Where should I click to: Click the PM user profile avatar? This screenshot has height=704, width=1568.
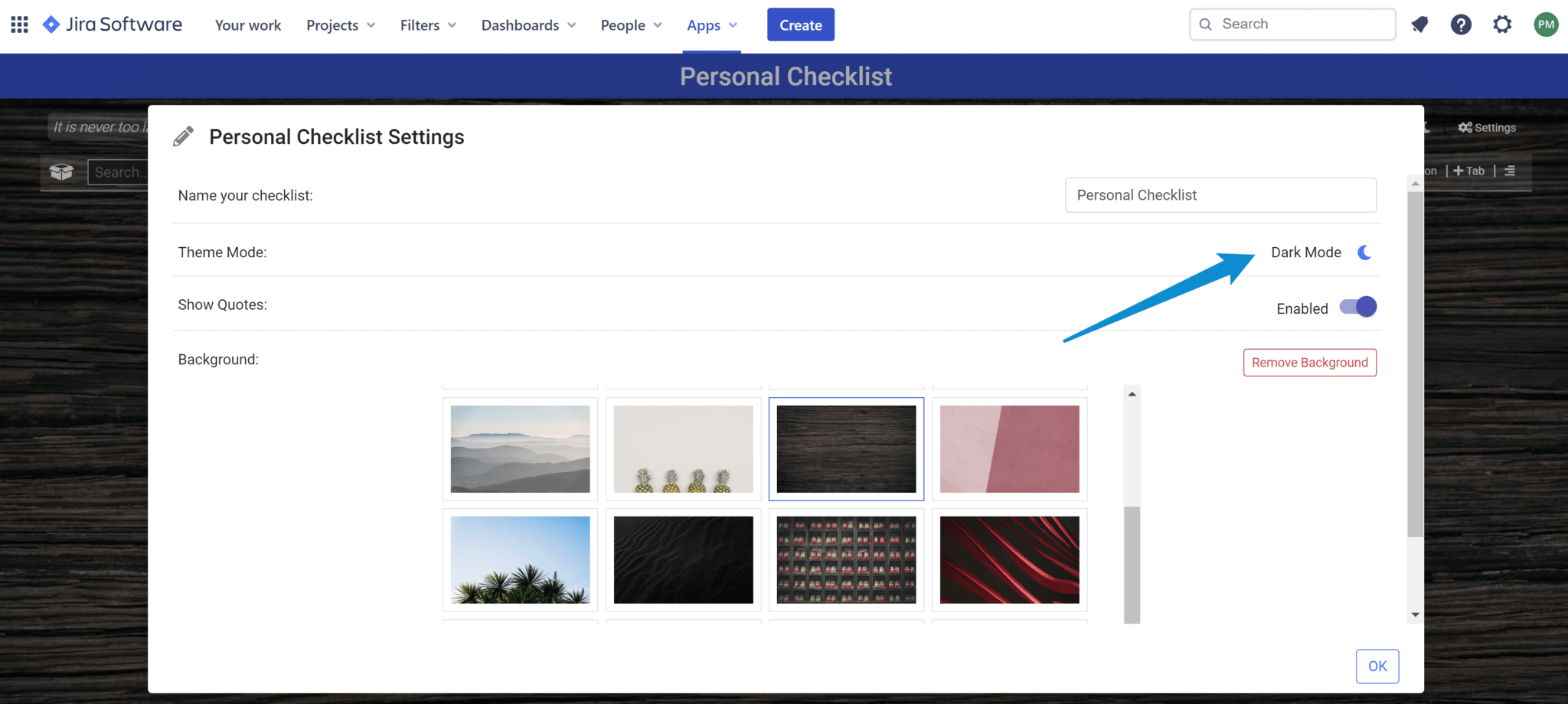tap(1546, 24)
